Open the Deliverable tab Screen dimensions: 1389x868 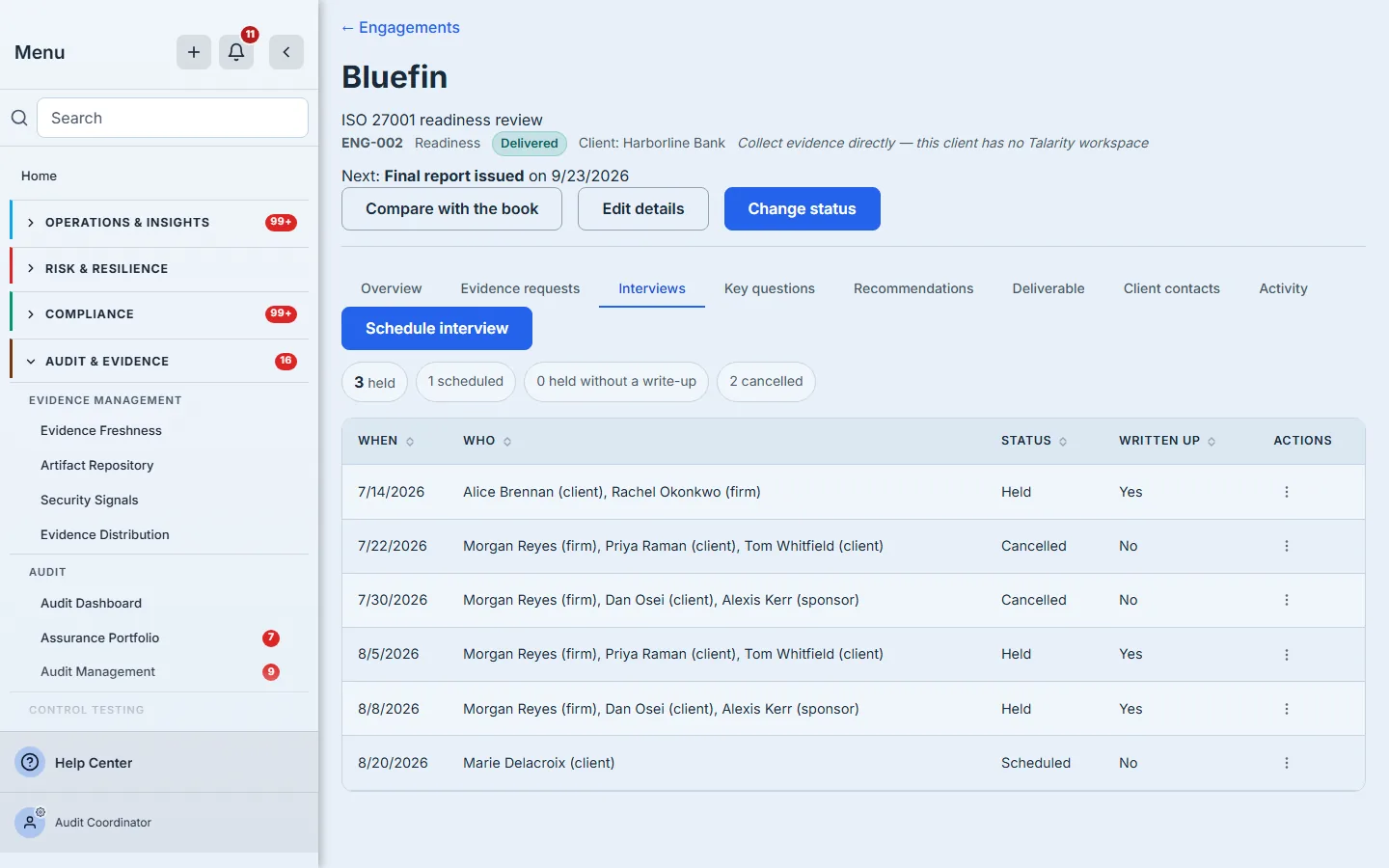click(x=1049, y=288)
